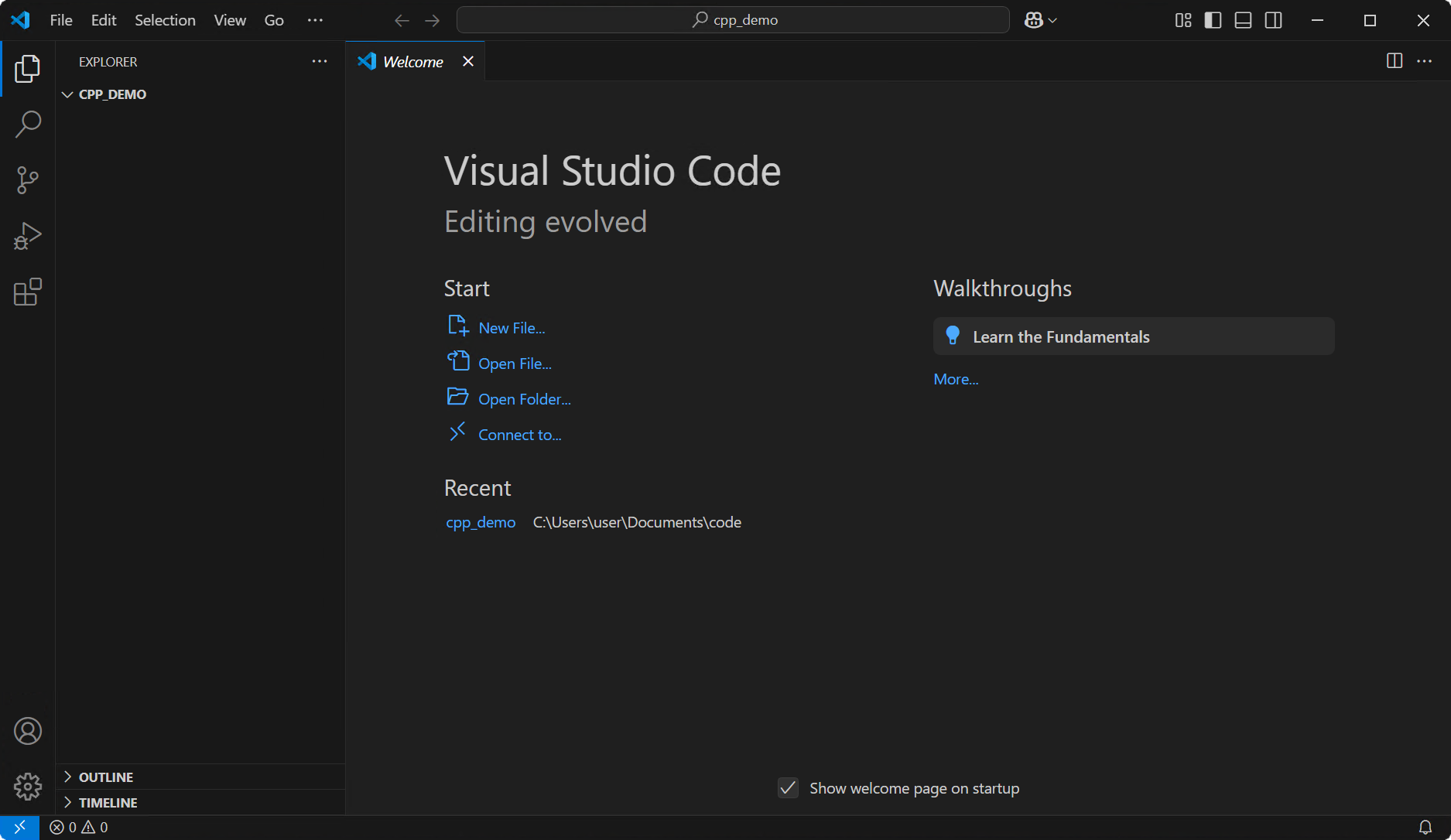Screen dimensions: 1451x840
Task: Click the remote connection icon in status bar
Action: tap(19, 827)
